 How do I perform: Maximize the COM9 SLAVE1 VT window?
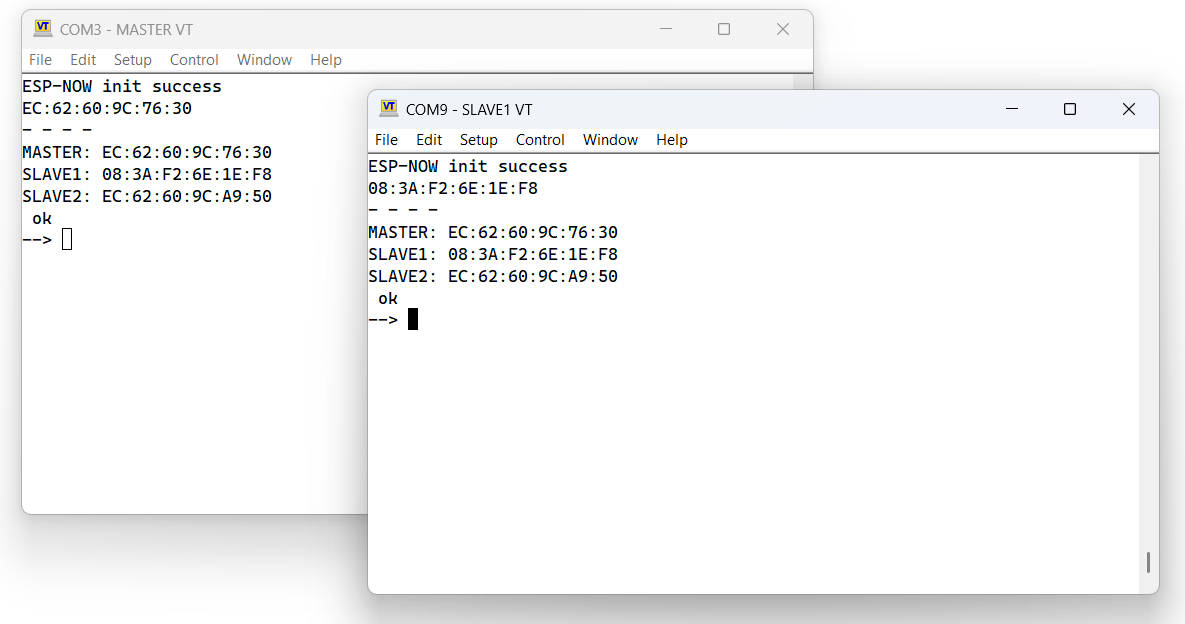pyautogui.click(x=1070, y=109)
